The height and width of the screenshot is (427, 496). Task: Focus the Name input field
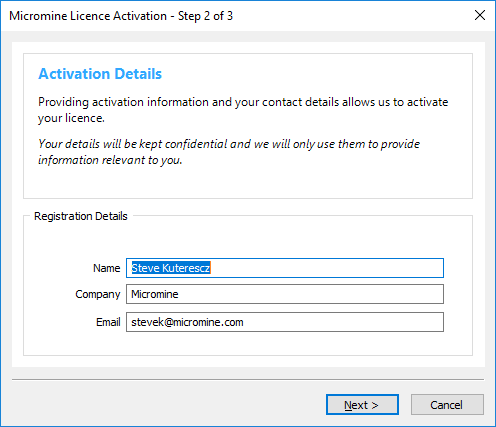285,268
